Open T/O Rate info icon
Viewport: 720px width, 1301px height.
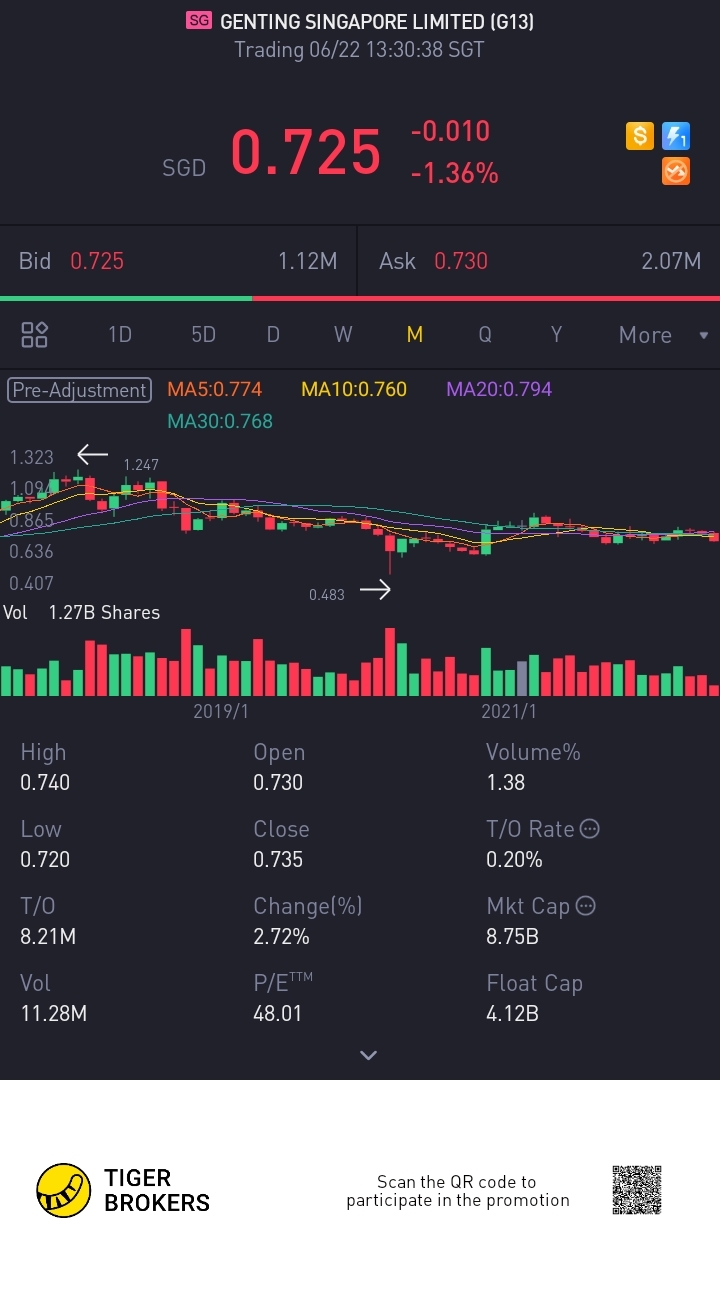click(x=590, y=829)
